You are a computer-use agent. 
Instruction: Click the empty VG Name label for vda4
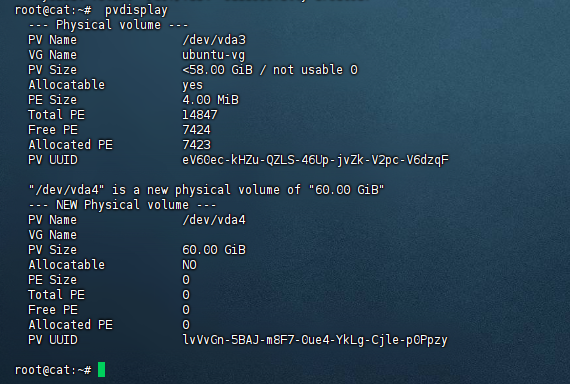point(53,235)
